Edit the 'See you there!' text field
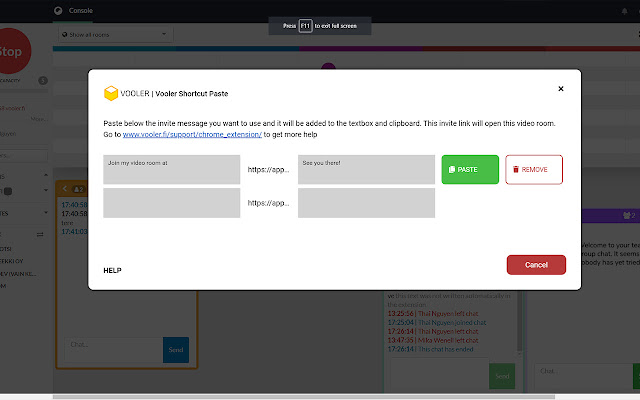This screenshot has height=400, width=640. point(366,169)
